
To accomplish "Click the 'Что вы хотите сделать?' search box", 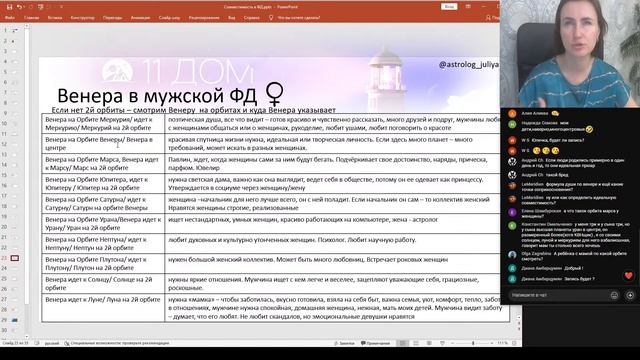I will pos(298,18).
